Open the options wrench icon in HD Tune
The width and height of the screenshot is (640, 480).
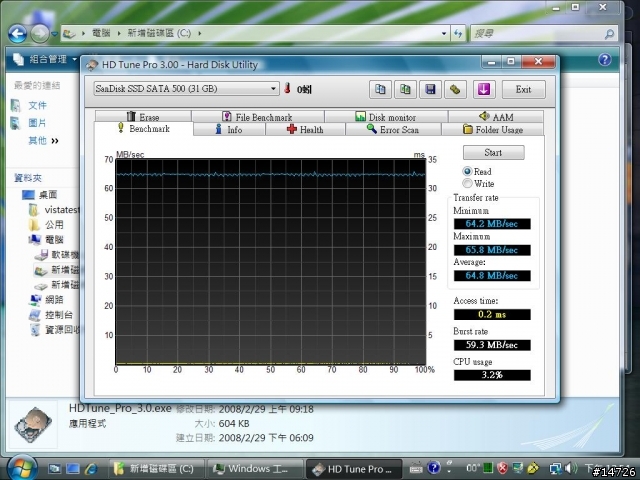(455, 89)
